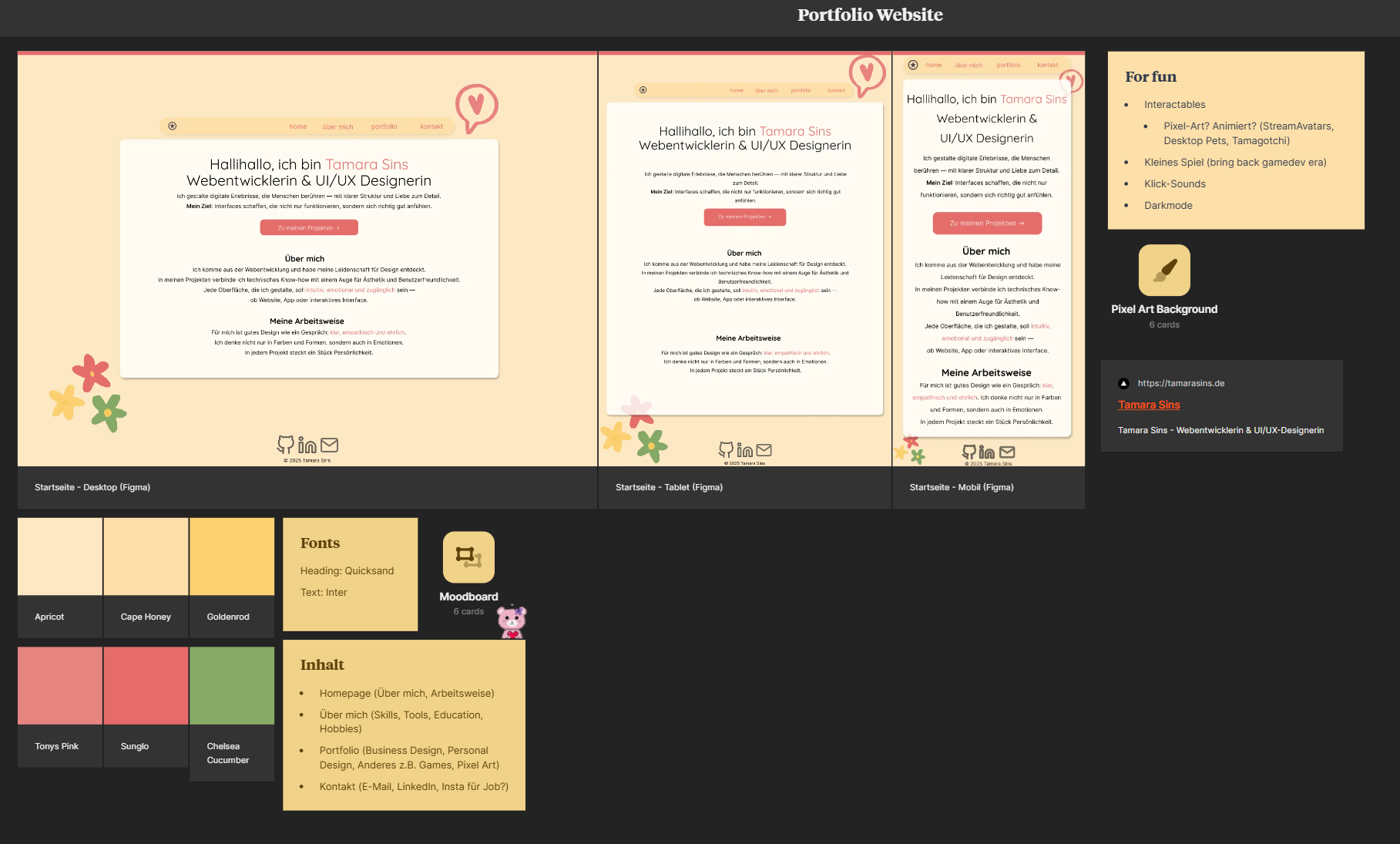The width and height of the screenshot is (1400, 844).
Task: Click 'portfolio' in the desktop mockup navigation
Action: point(384,126)
